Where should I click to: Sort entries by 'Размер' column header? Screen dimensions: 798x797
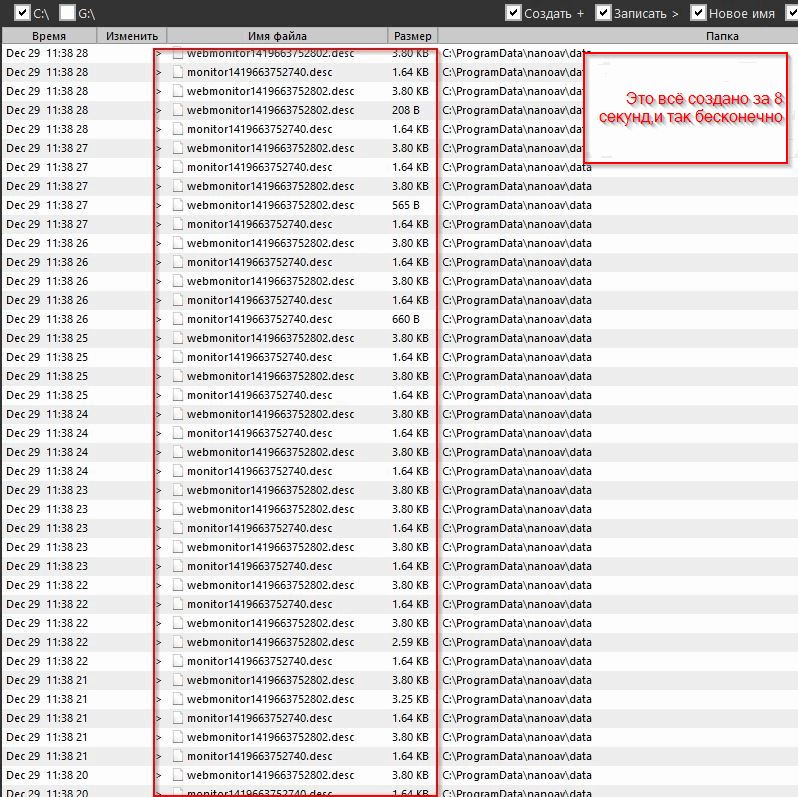(x=412, y=36)
